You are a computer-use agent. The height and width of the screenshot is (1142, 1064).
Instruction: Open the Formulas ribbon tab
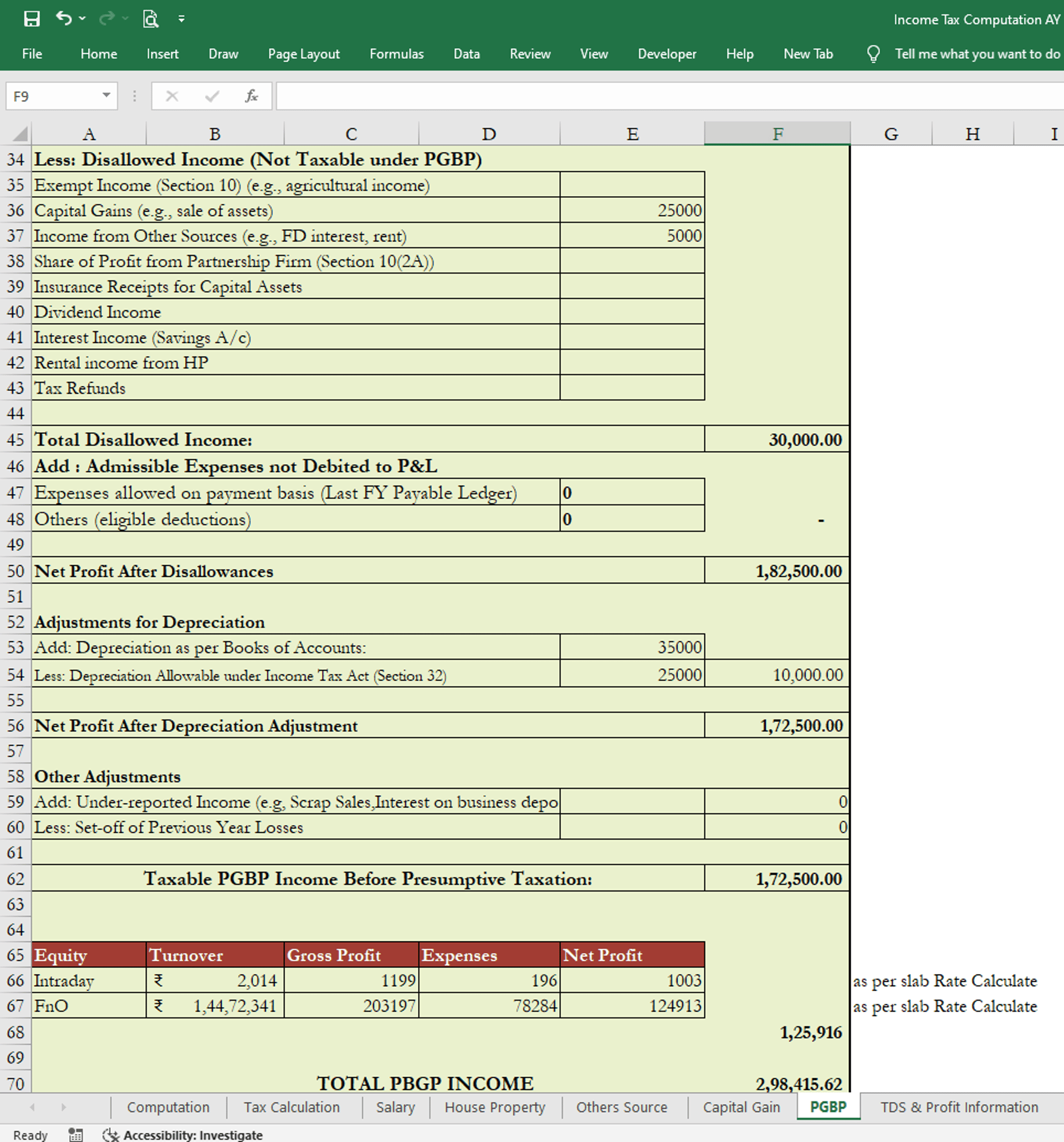396,54
